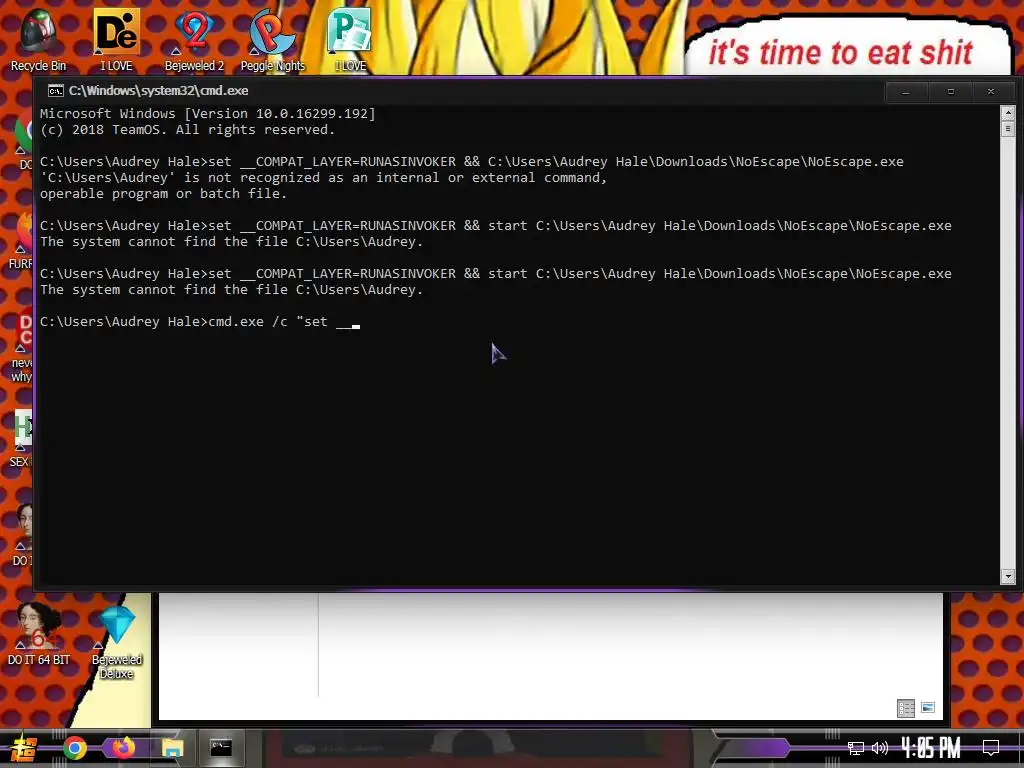The height and width of the screenshot is (768, 1024).
Task: Open the Dimension 'I LOVE' shortcut
Action: pyautogui.click(x=116, y=38)
